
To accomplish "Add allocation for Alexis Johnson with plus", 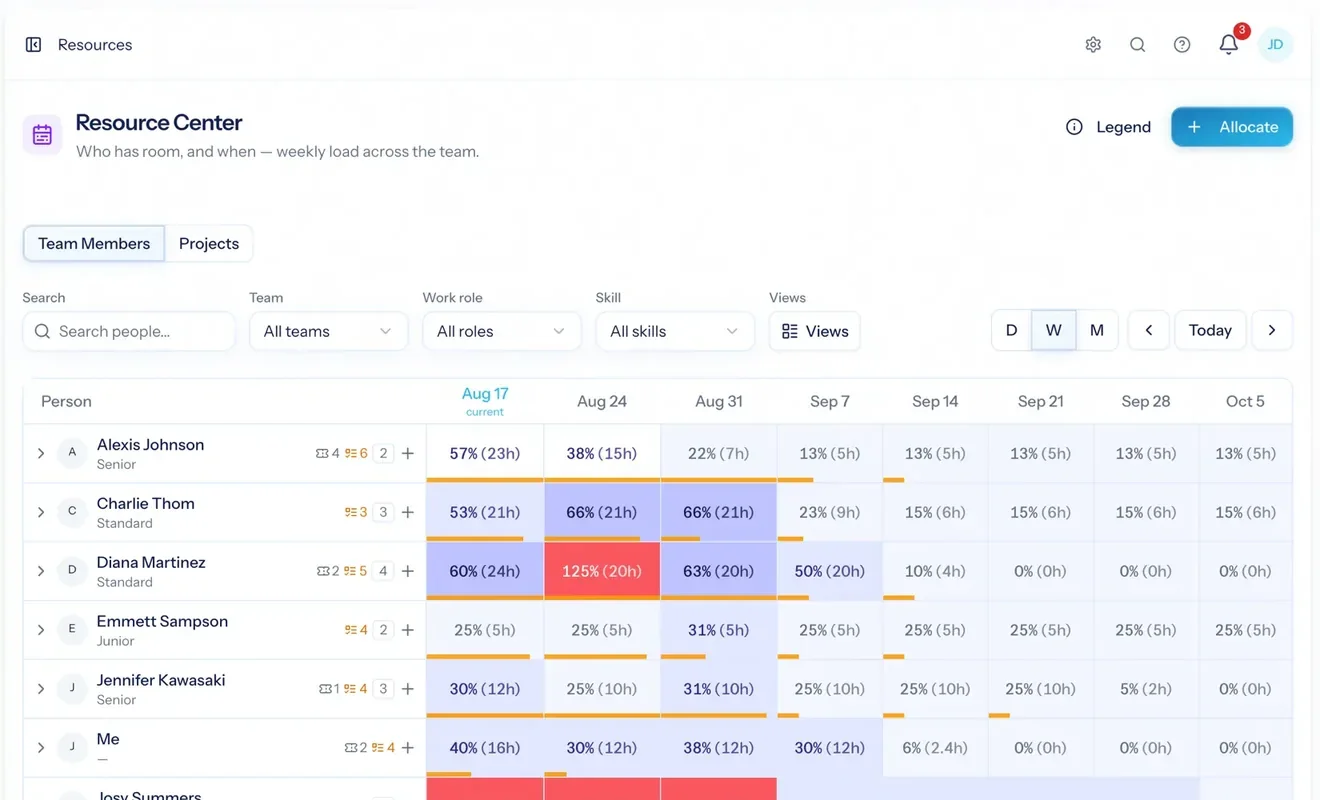I will pos(408,454).
